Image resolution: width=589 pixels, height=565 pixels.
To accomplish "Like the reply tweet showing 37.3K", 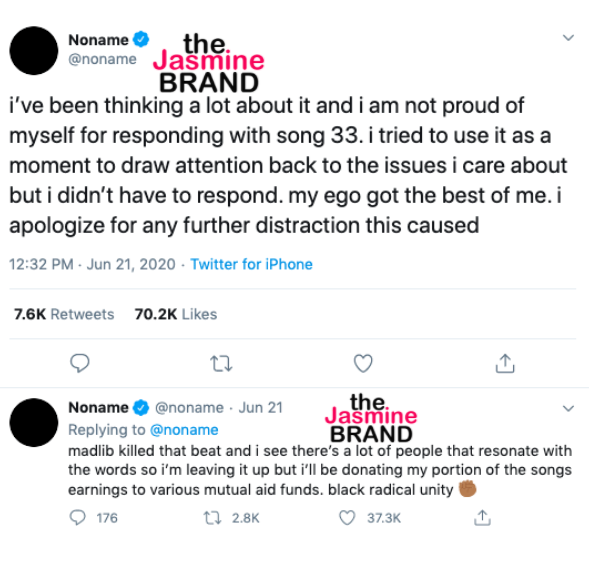I will [x=347, y=518].
